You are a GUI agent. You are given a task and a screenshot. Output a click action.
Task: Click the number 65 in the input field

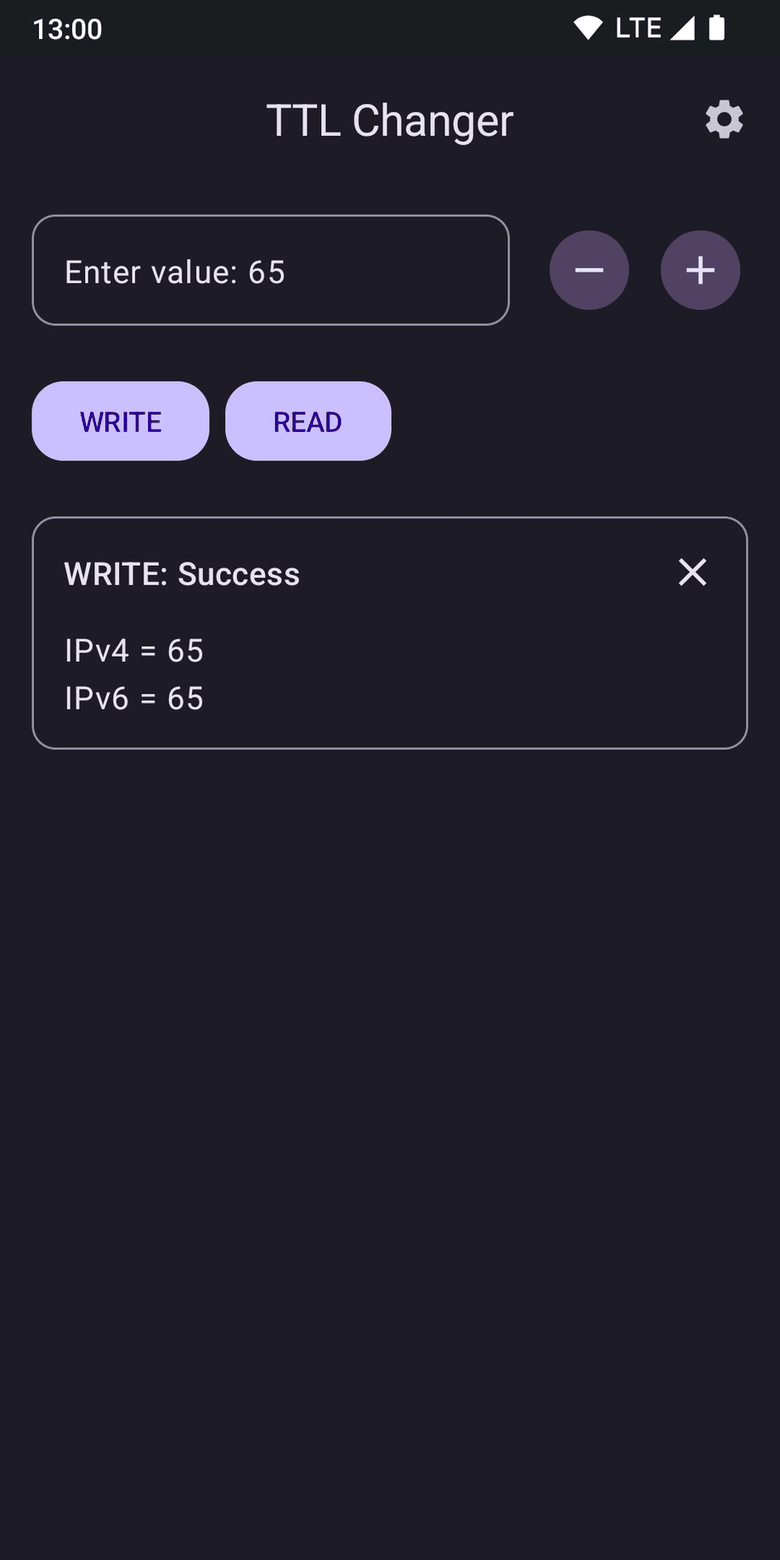pos(267,272)
